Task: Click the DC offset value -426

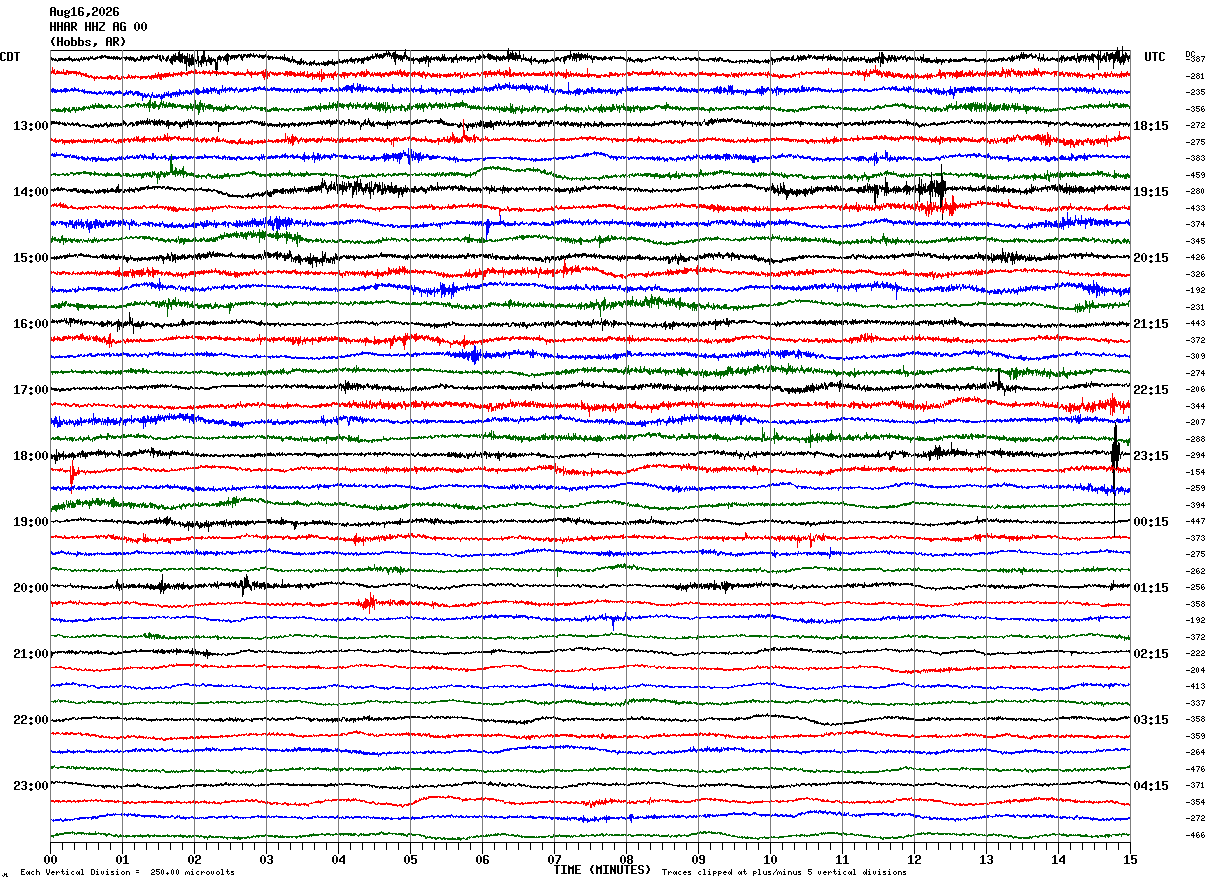Action: click(x=1195, y=257)
